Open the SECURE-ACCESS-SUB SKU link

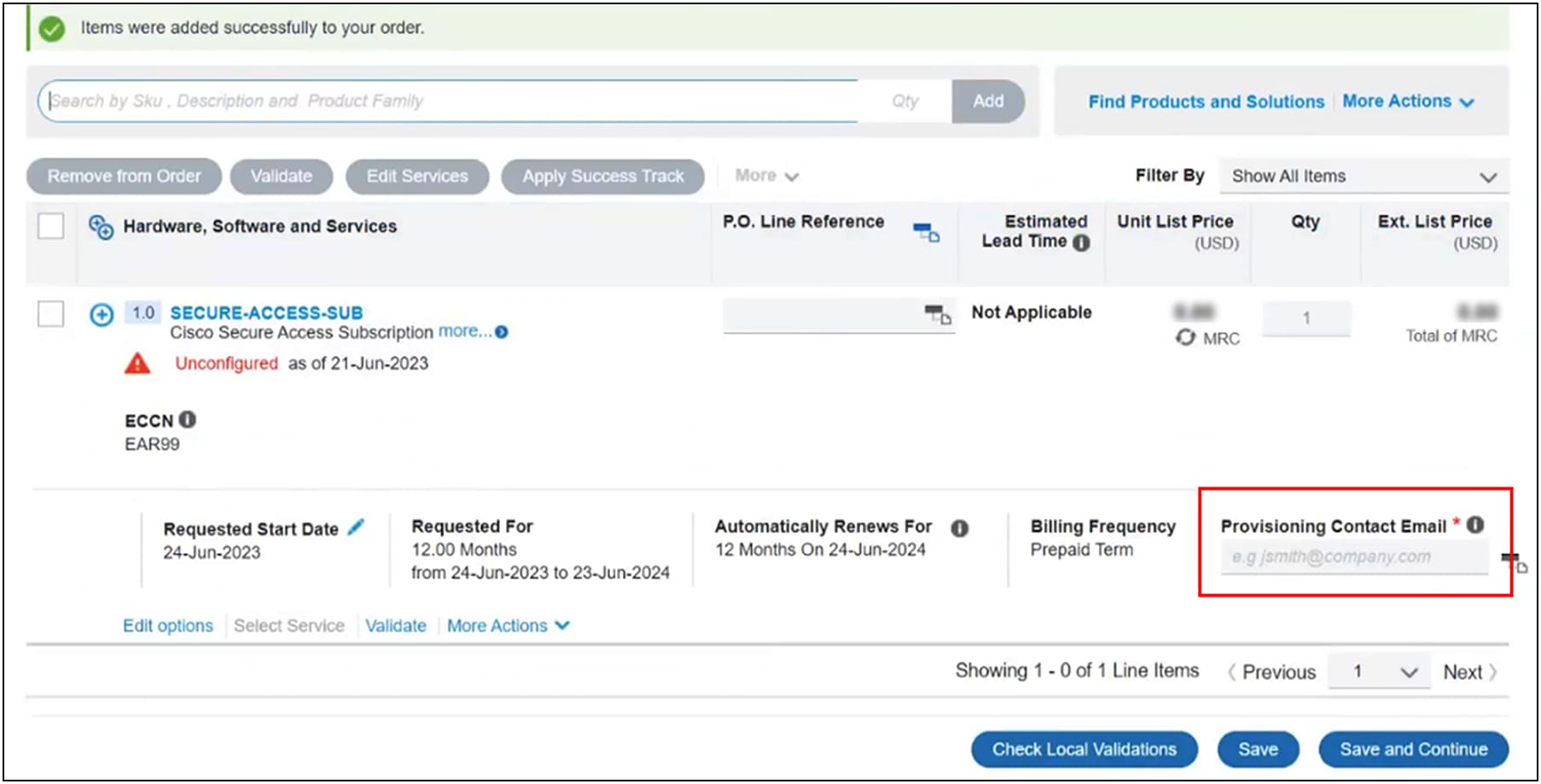[266, 313]
